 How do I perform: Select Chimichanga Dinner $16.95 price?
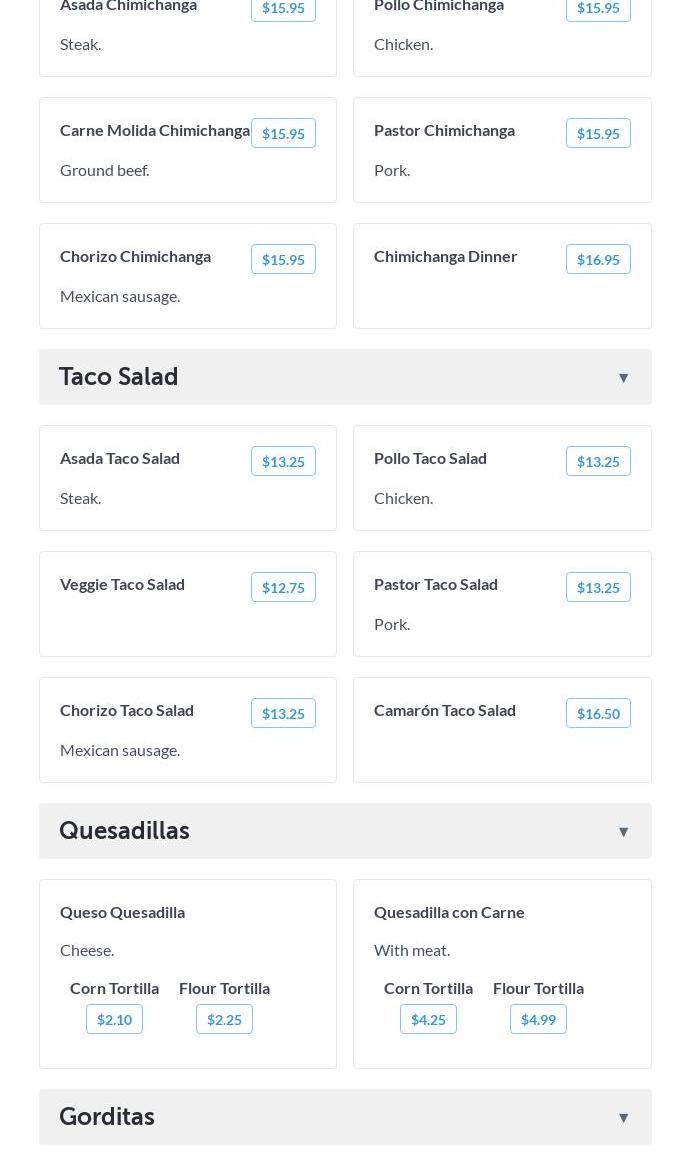coord(598,260)
